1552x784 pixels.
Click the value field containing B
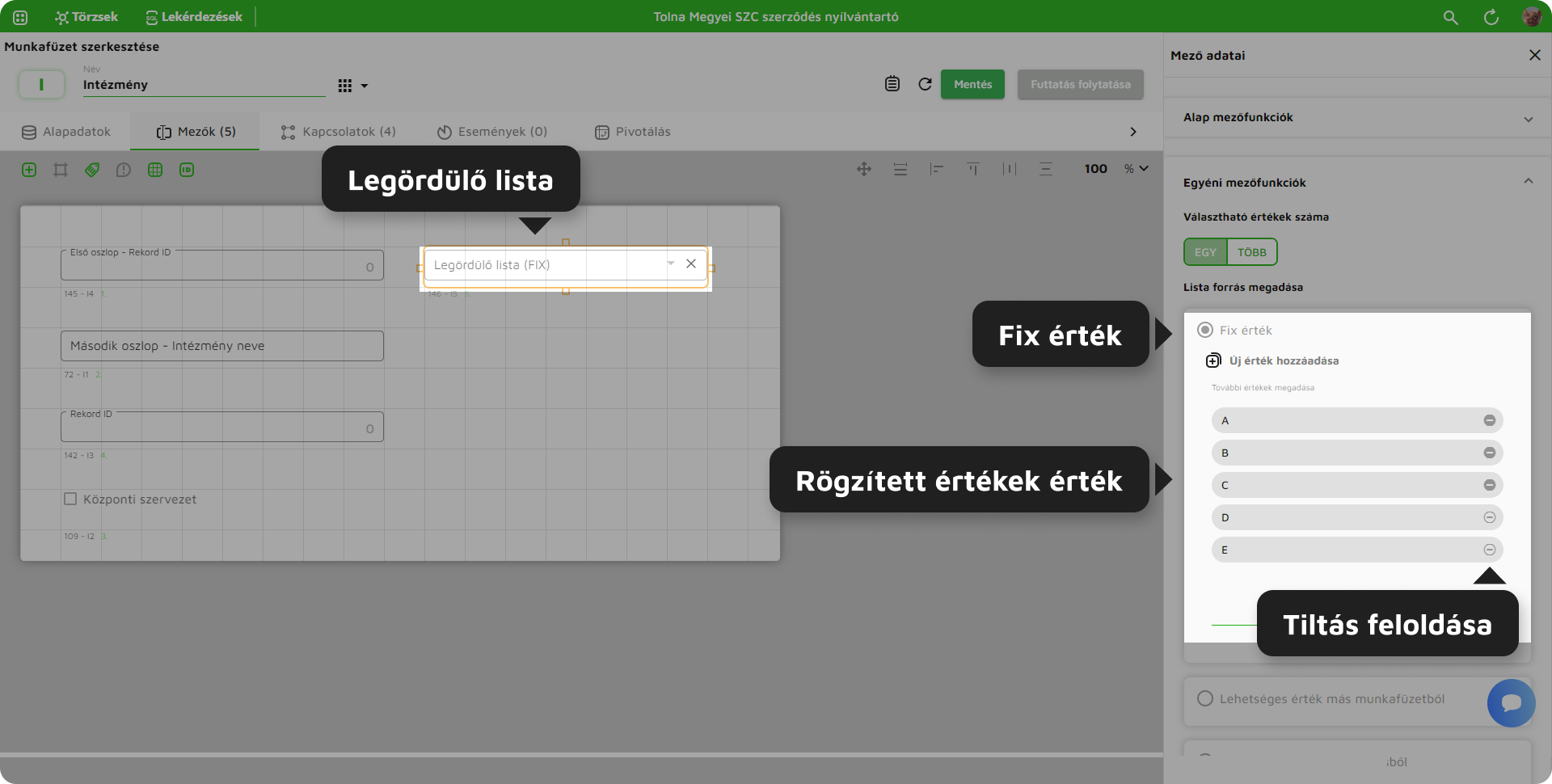tap(1357, 453)
